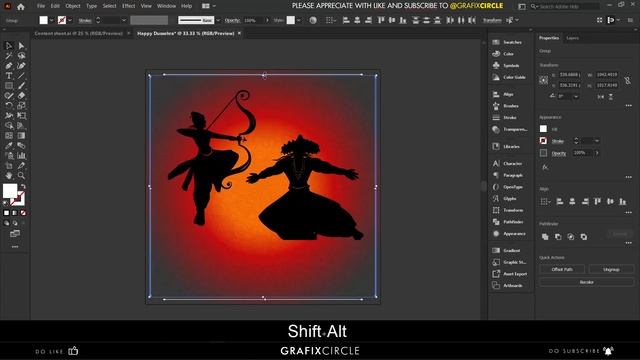Open the Libraries panel
Image resolution: width=640 pixels, height=360 pixels.
pos(506,146)
